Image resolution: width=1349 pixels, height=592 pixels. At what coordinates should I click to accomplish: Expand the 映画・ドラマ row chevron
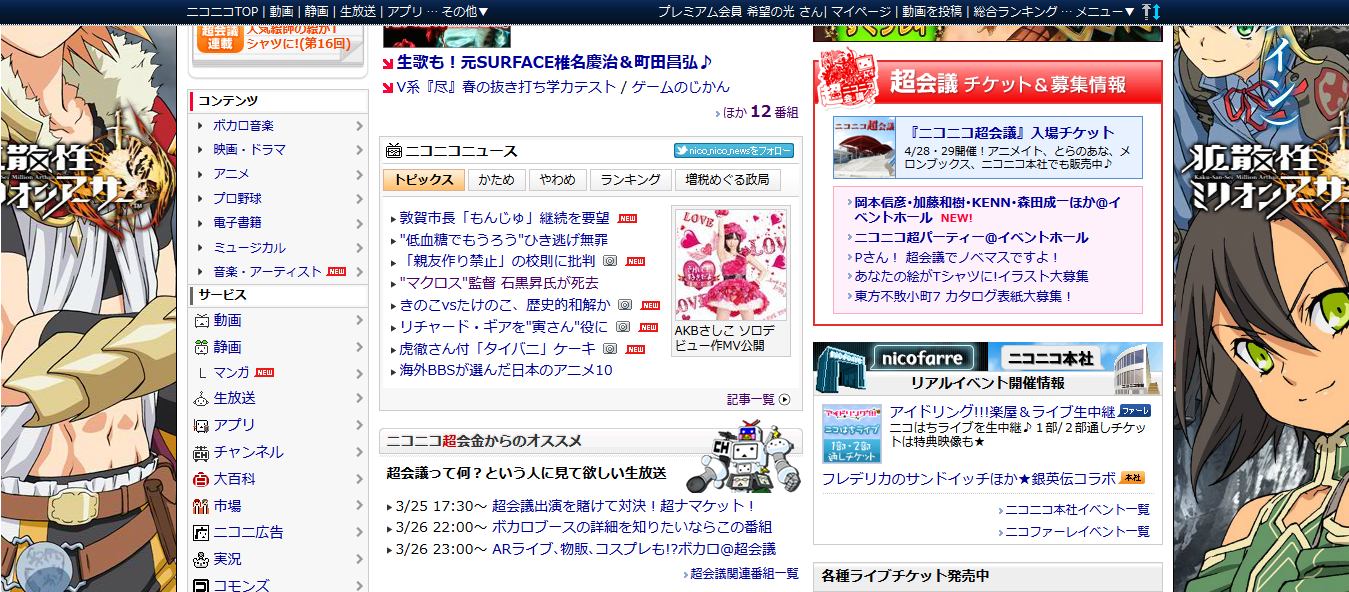tap(359, 150)
